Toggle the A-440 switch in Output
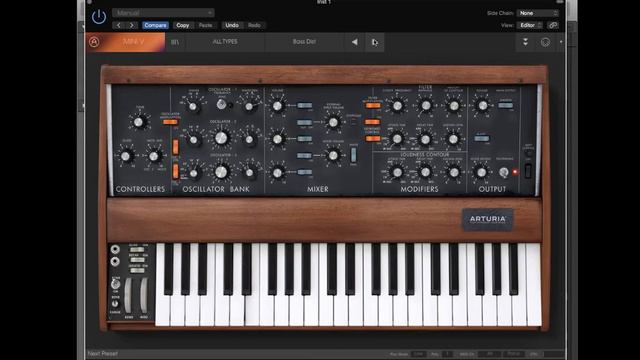 [482, 138]
